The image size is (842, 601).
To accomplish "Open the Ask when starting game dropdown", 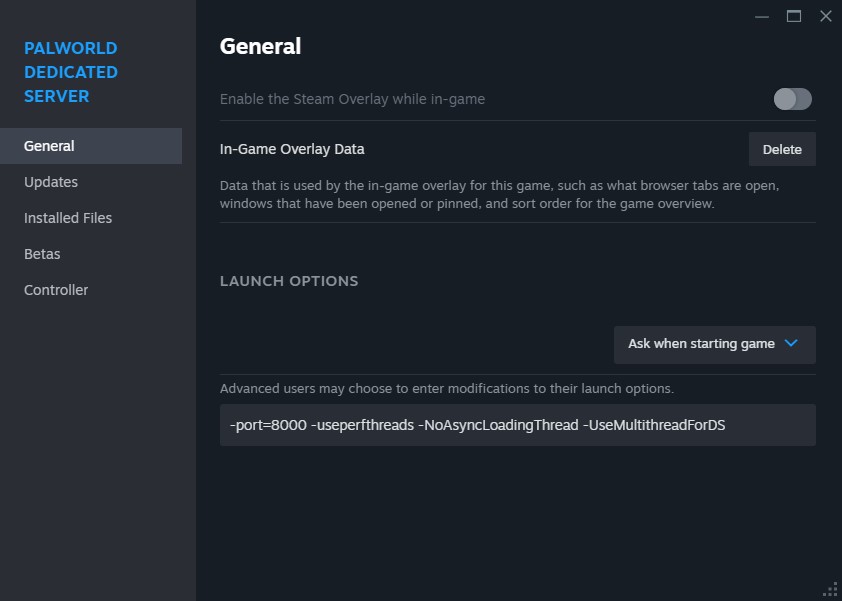I will click(714, 343).
